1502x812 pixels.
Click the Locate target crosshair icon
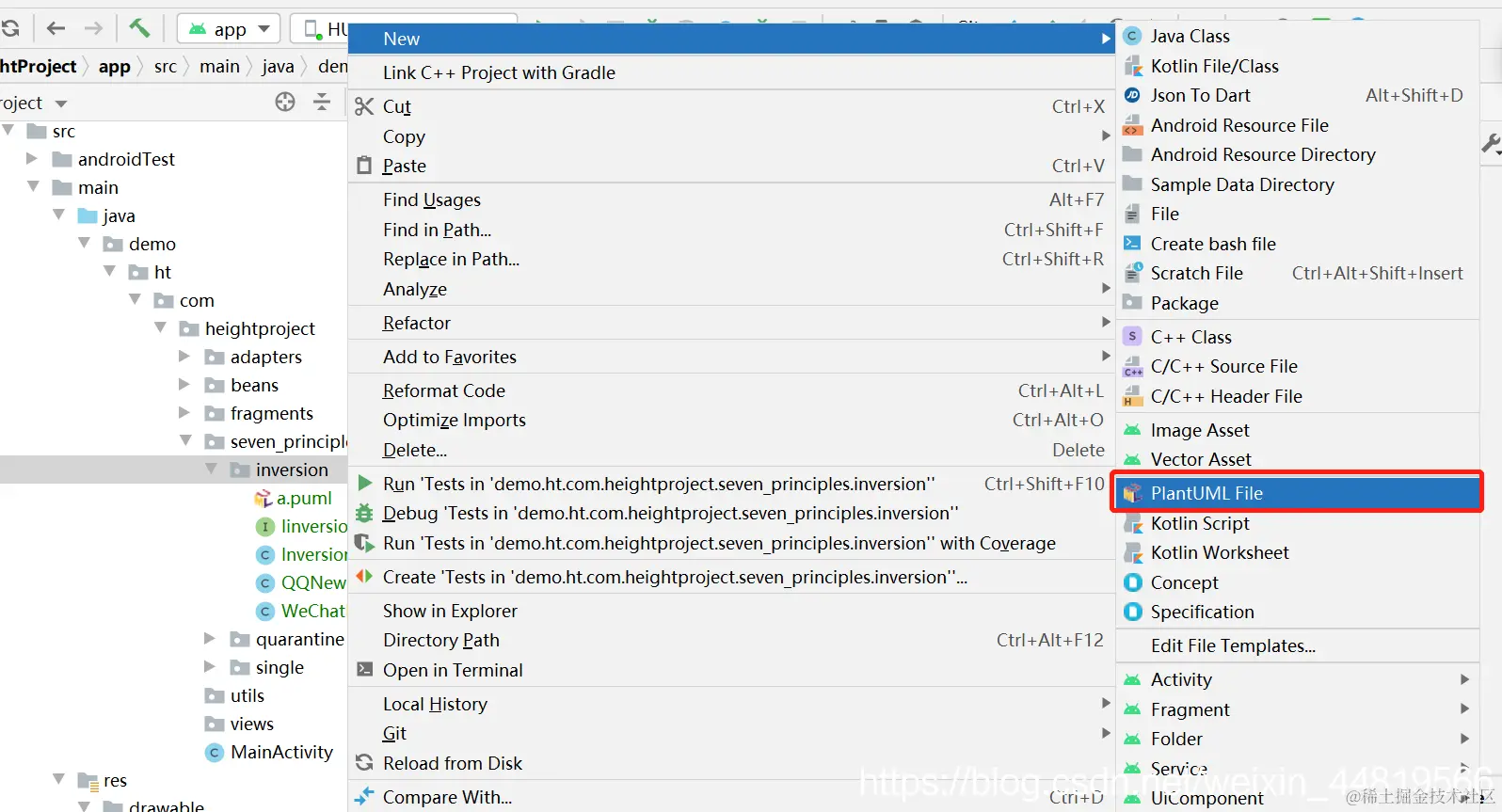click(x=285, y=102)
